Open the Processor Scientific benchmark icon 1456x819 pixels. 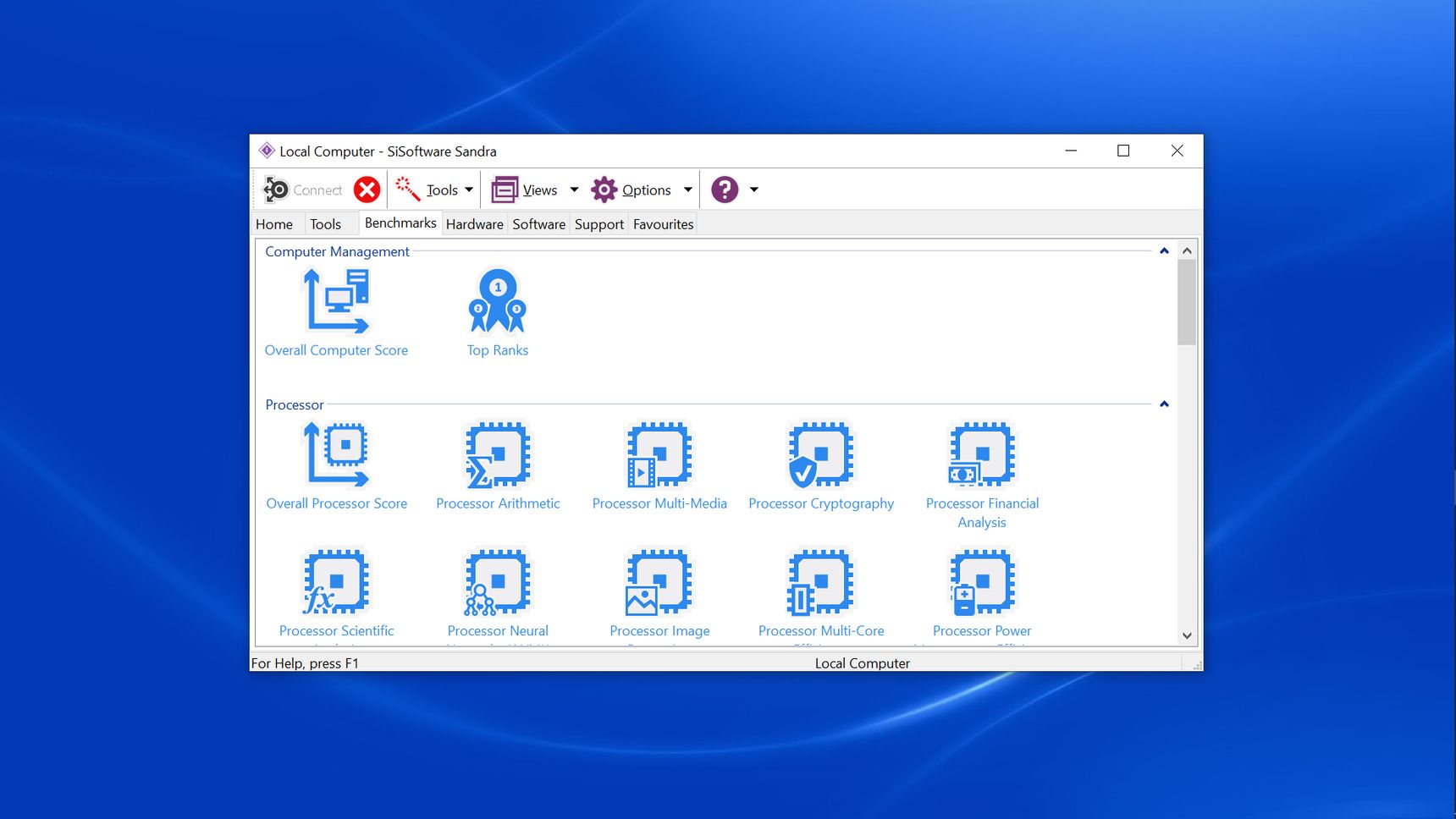336,584
